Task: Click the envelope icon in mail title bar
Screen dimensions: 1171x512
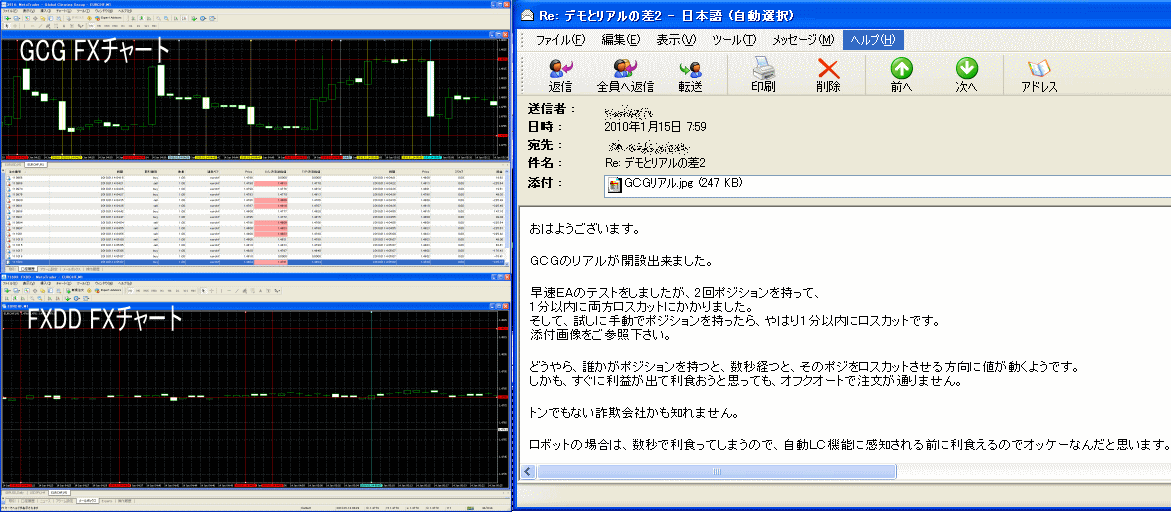Action: click(x=527, y=15)
